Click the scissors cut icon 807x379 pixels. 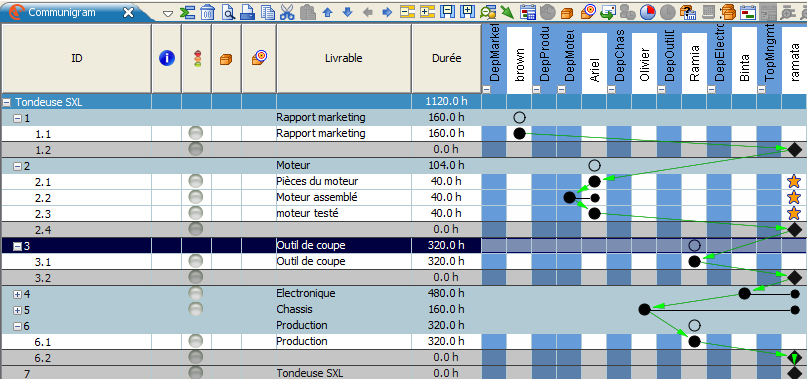point(287,12)
